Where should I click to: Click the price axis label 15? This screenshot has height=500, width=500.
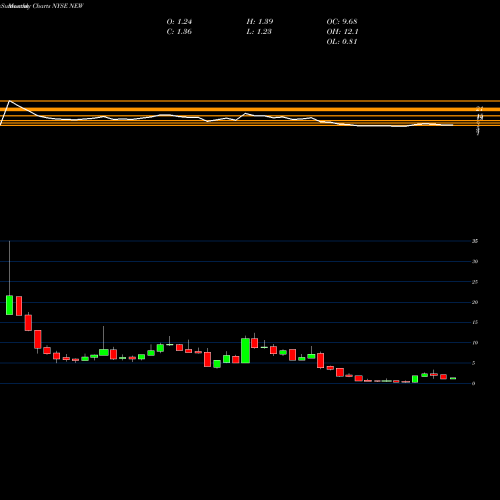click(475, 322)
